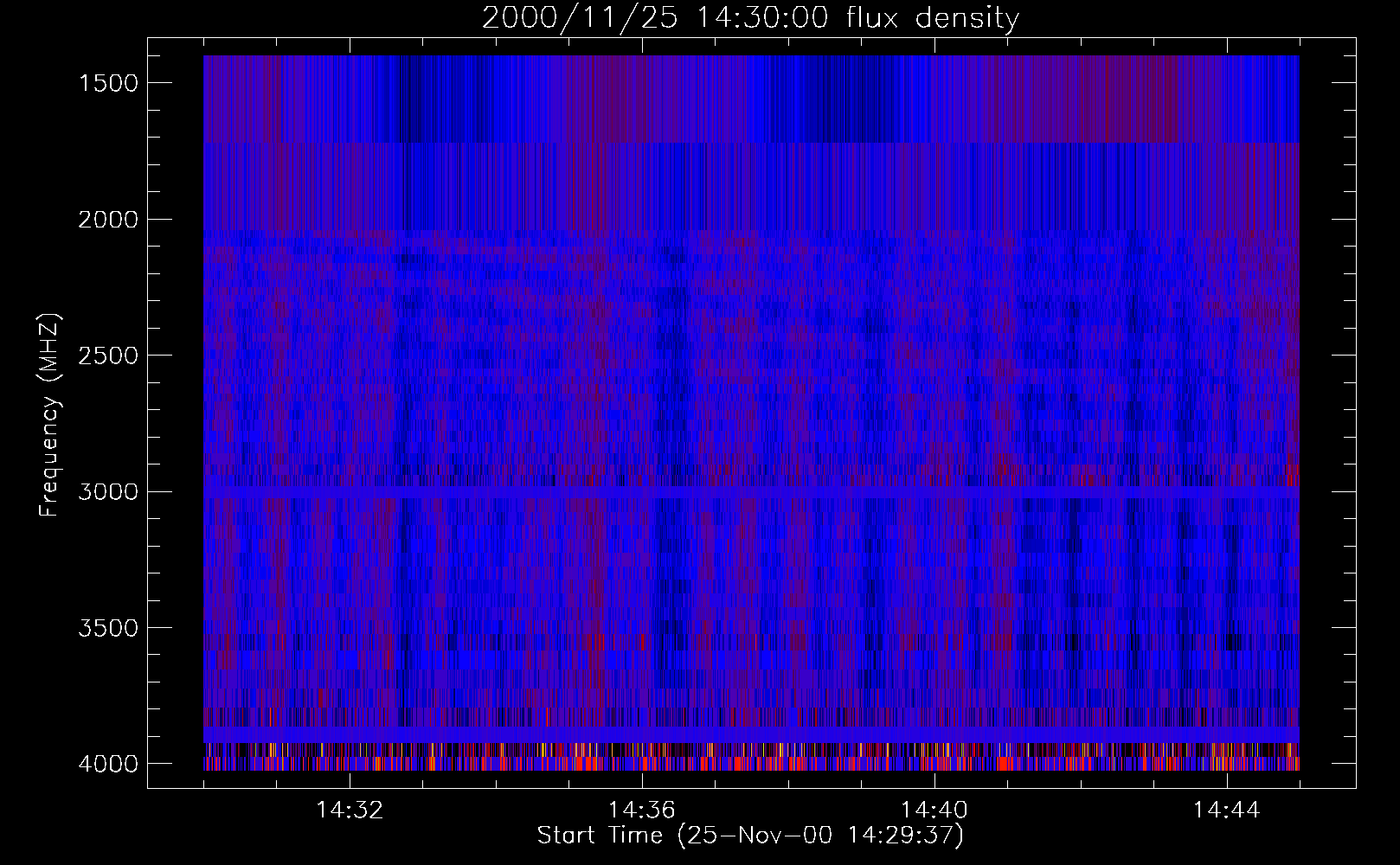The height and width of the screenshot is (865, 1400).
Task: Click the 14:44 time tick label
Action: pos(1227,811)
